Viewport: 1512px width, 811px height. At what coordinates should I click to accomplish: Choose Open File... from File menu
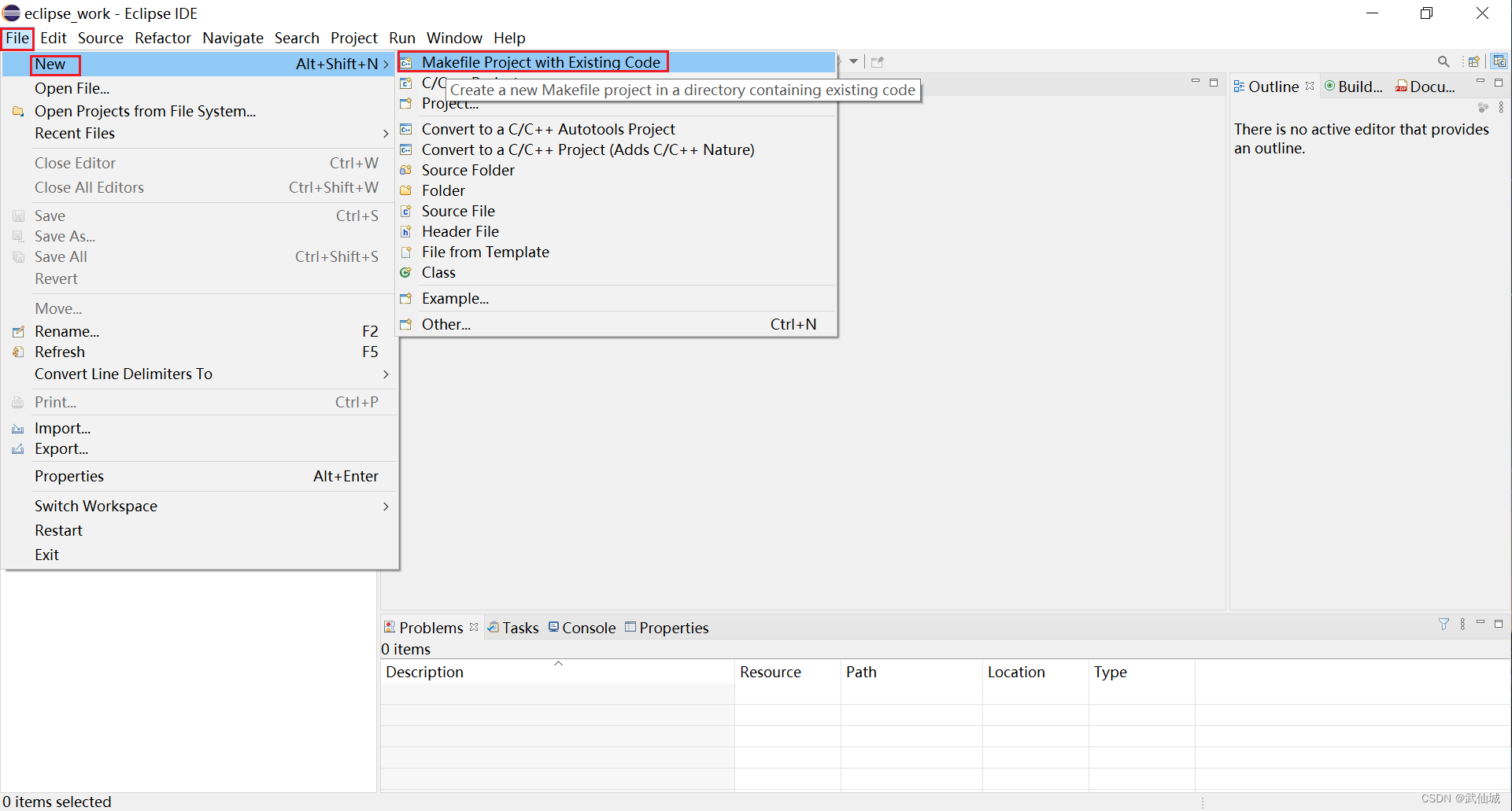199,88
